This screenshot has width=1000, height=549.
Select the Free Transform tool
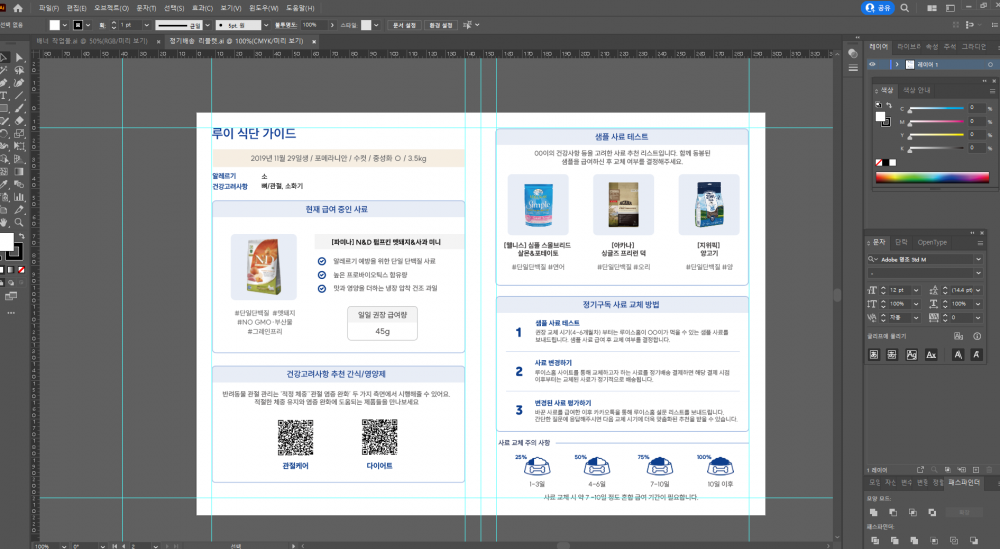(x=19, y=147)
